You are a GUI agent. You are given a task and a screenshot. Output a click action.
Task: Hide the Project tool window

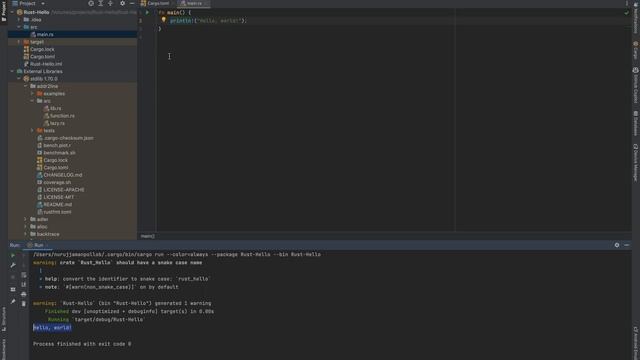click(132, 3)
